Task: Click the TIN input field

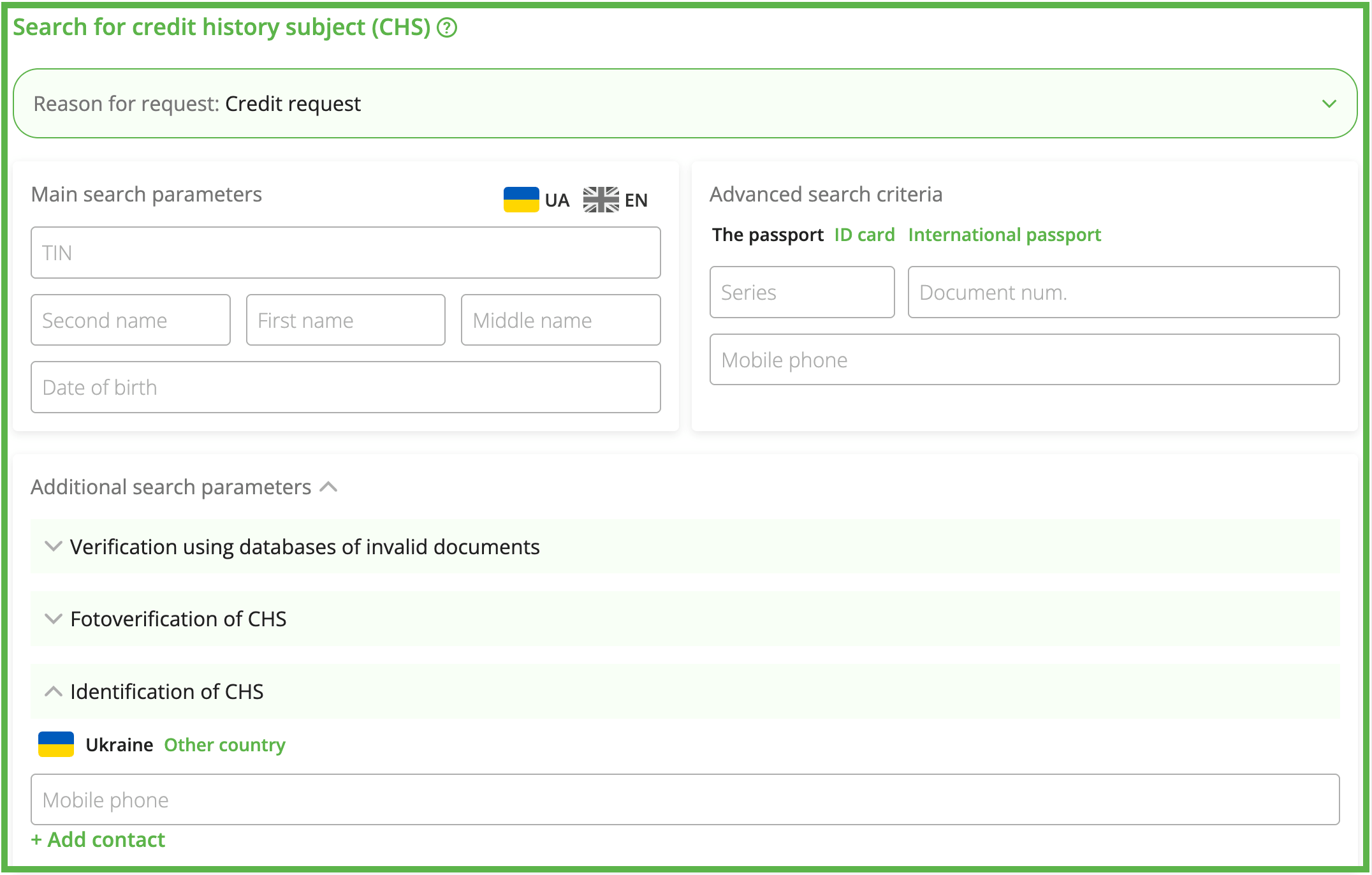Action: [x=346, y=253]
